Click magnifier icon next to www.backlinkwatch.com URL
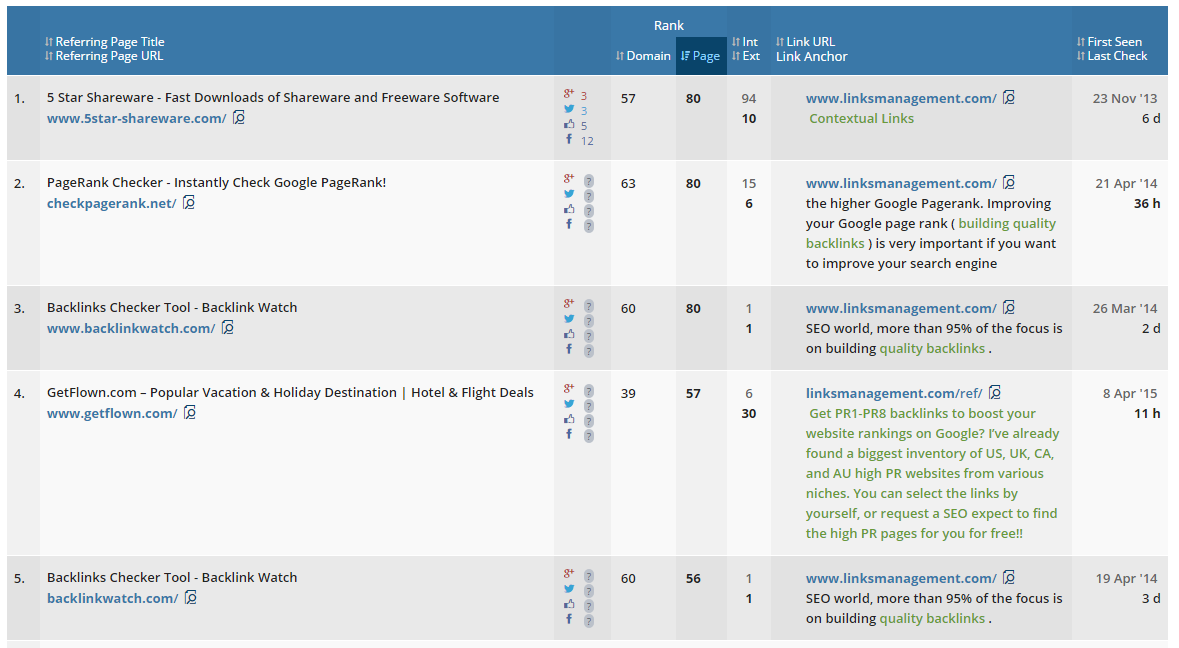The height and width of the screenshot is (648, 1179). click(x=229, y=327)
